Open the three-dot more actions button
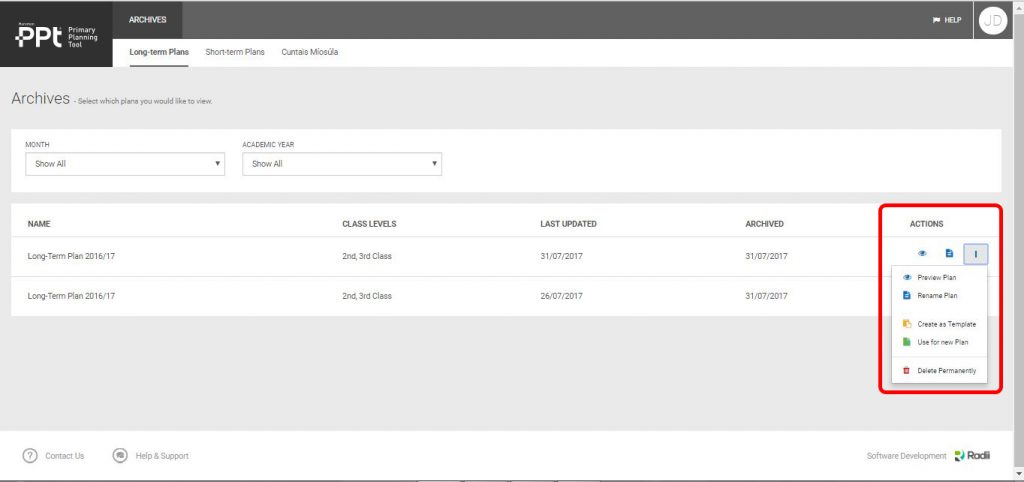1024x482 pixels. pyautogui.click(x=975, y=254)
